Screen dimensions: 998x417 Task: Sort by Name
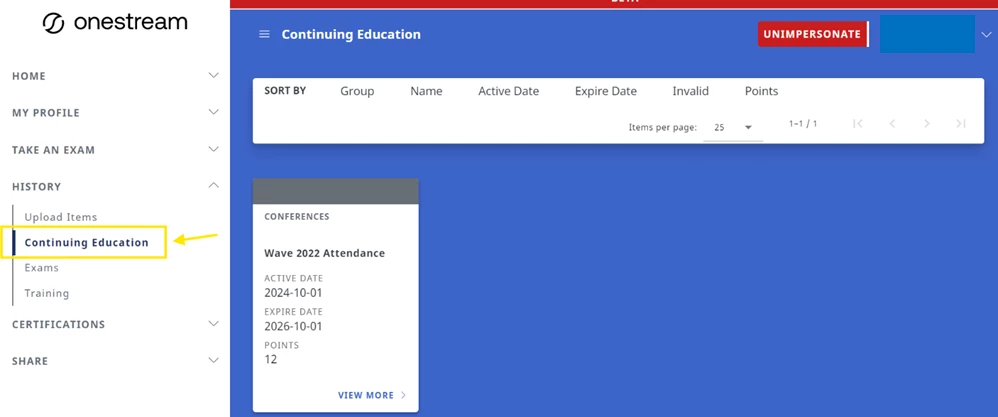click(426, 91)
